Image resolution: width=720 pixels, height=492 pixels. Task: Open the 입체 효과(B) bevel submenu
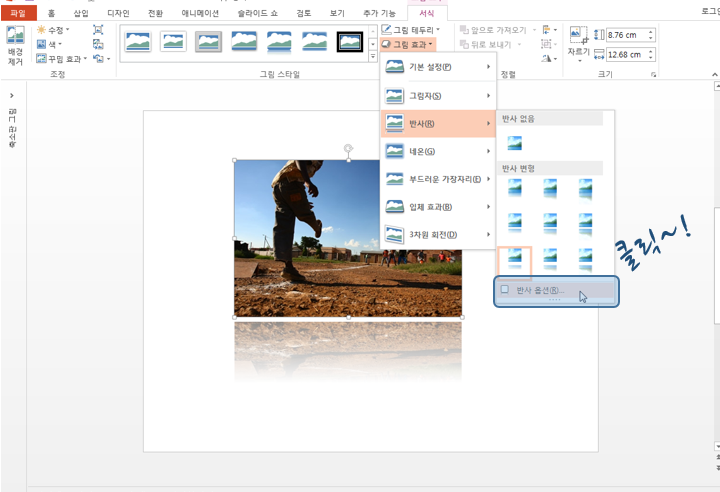[x=438, y=207]
